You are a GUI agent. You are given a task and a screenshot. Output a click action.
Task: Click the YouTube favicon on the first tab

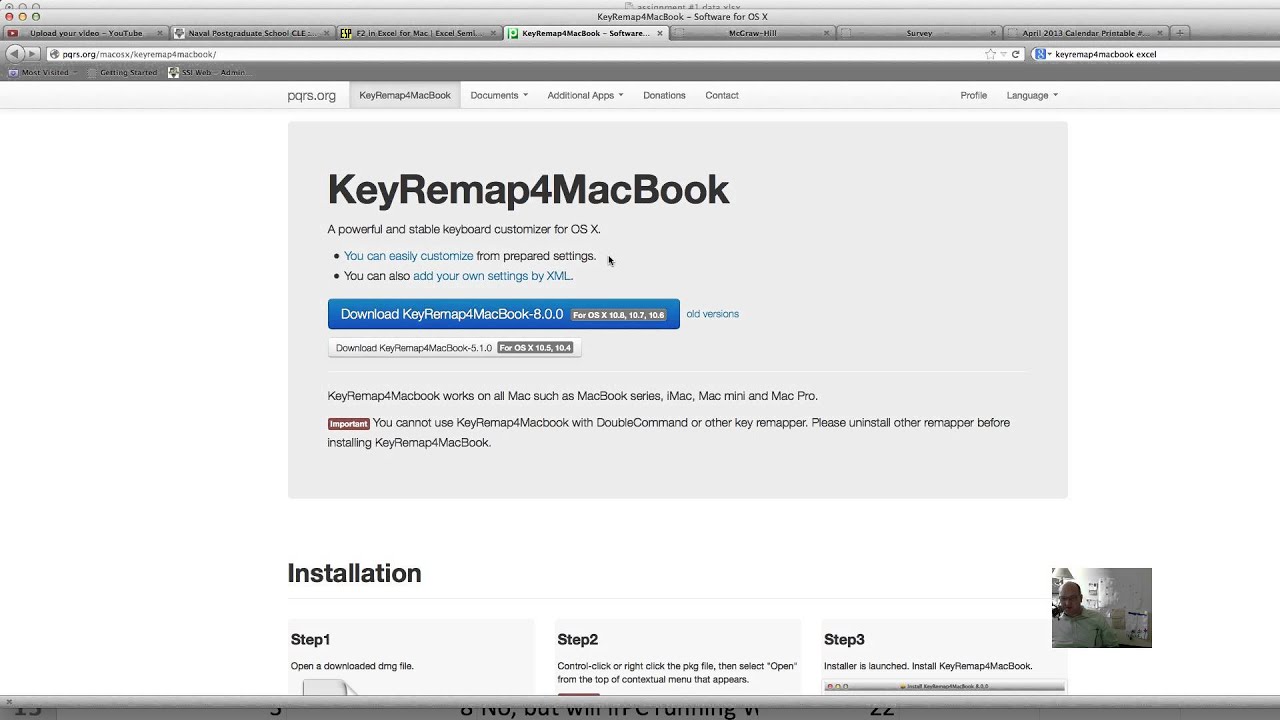tap(13, 33)
